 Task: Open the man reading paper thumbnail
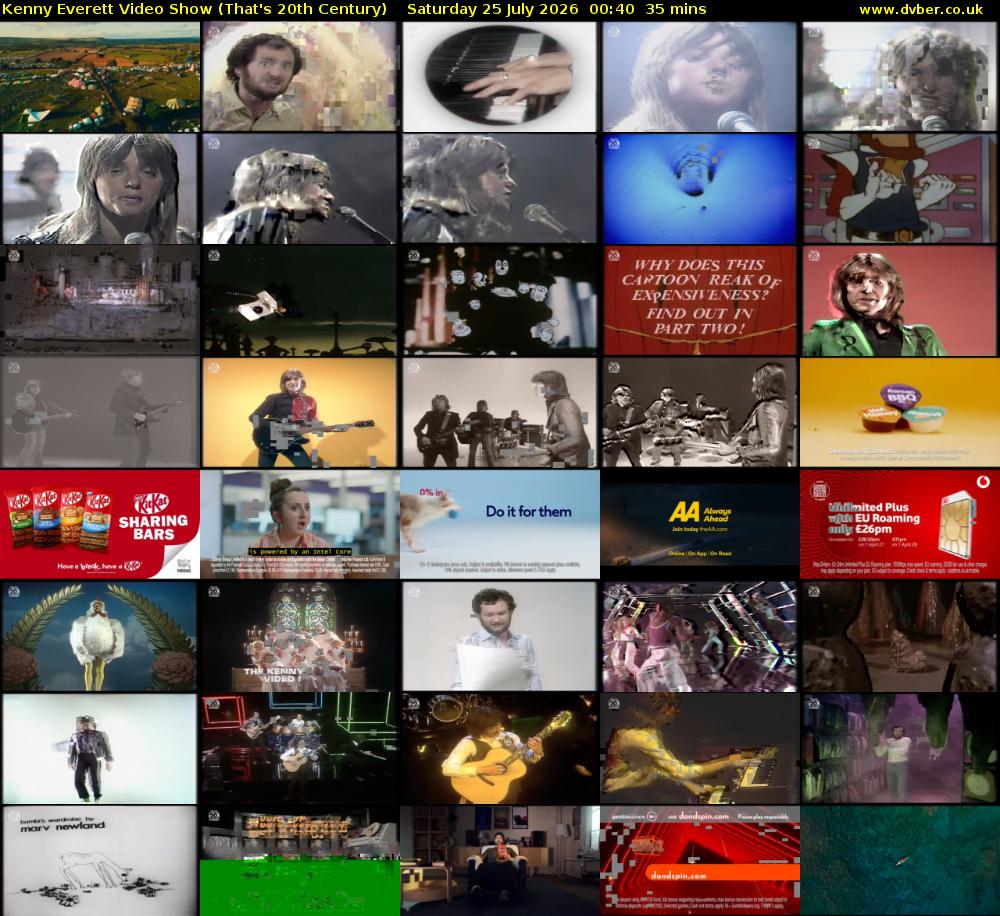[500, 636]
